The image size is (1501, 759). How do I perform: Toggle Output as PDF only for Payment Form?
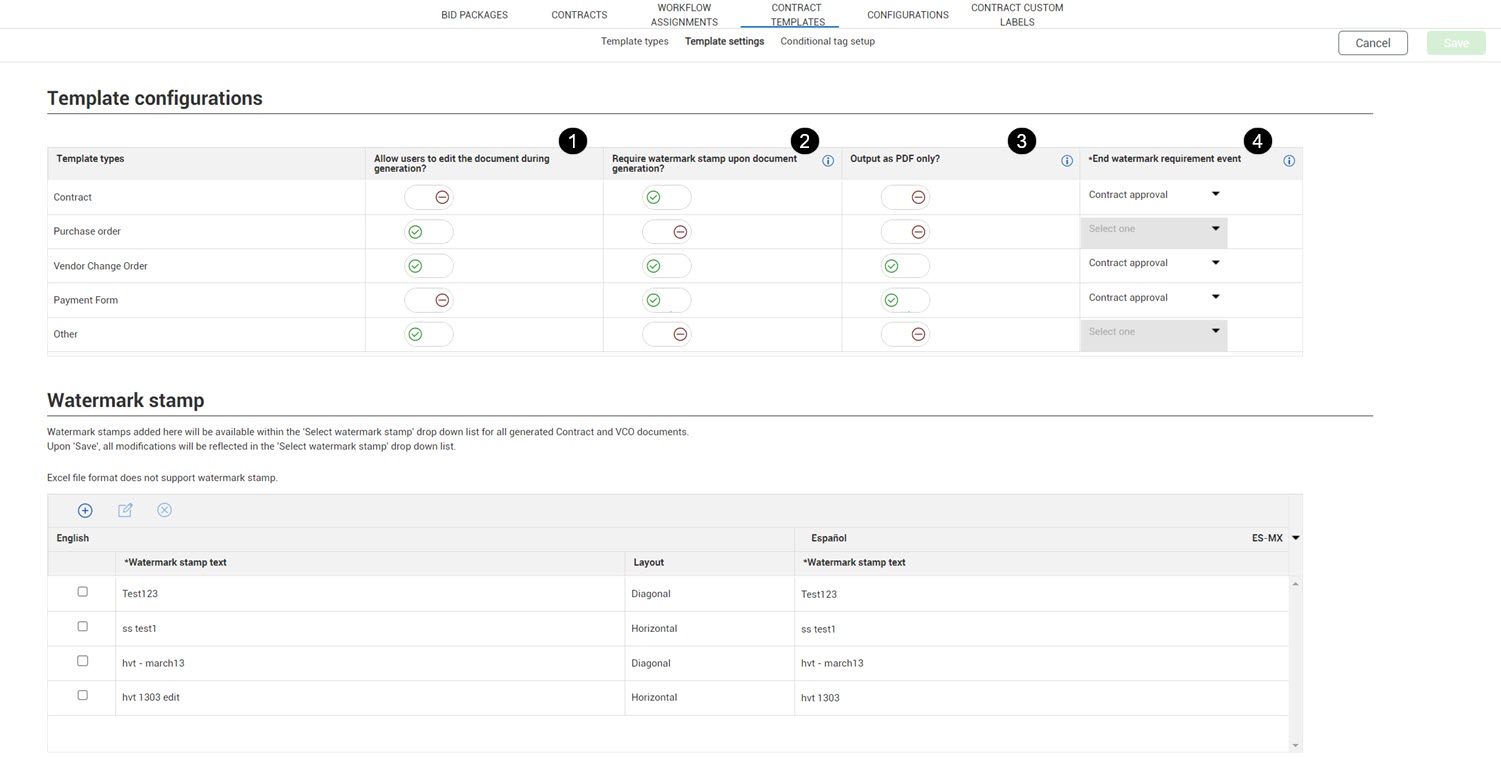tap(905, 300)
